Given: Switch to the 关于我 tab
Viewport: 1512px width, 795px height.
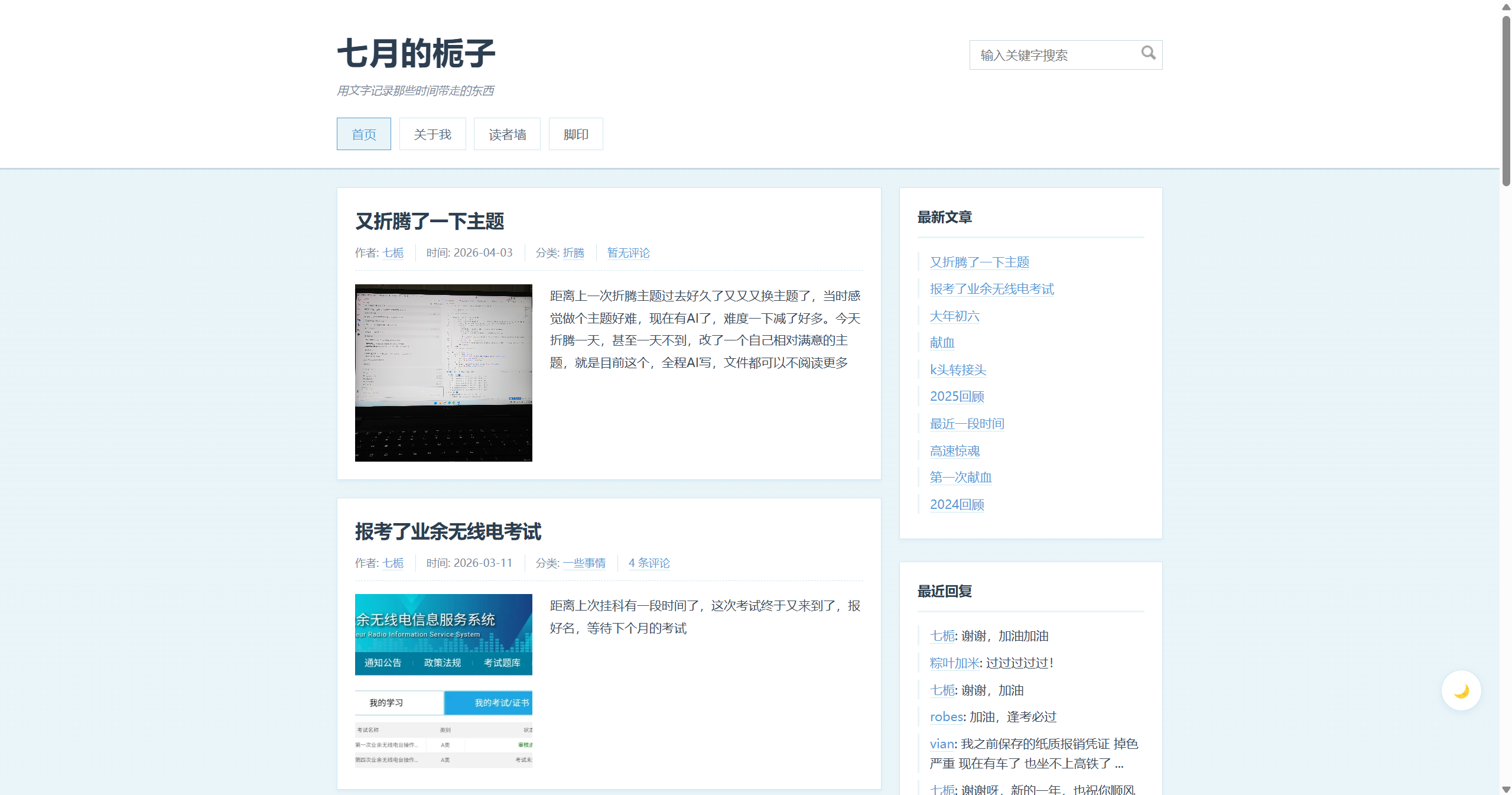Looking at the screenshot, I should click(x=433, y=134).
